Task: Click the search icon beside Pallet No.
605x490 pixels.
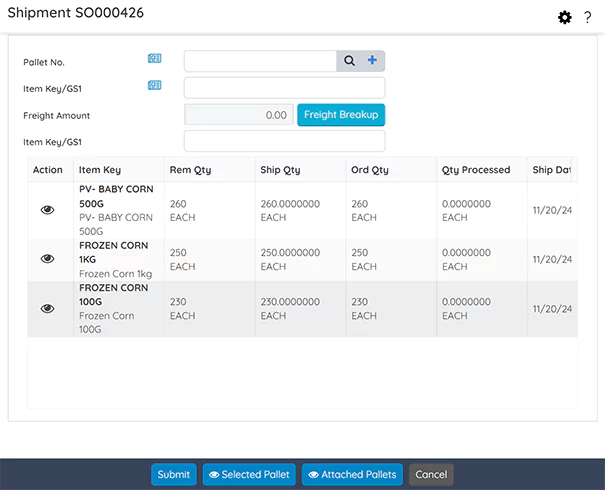Action: (x=350, y=61)
